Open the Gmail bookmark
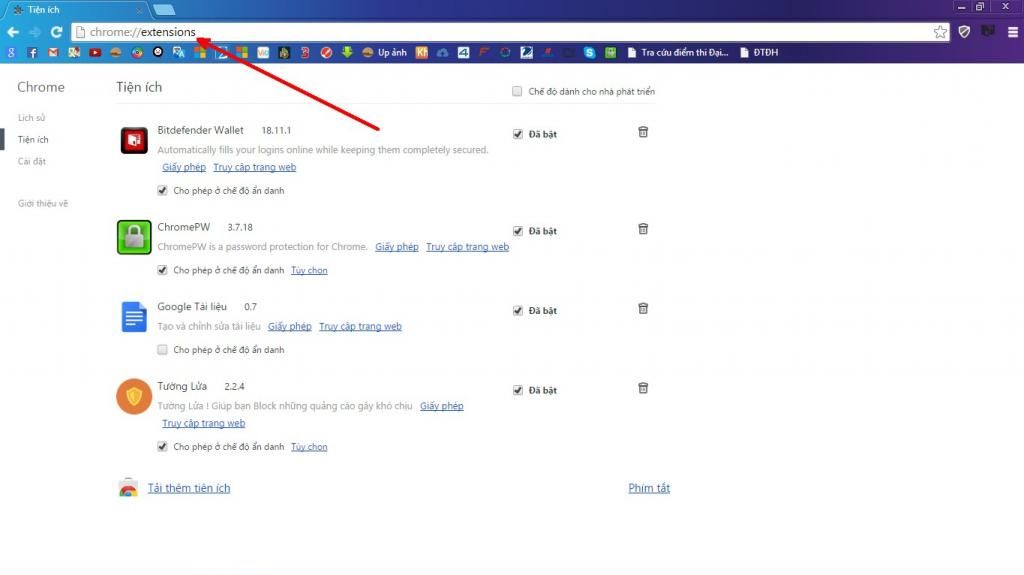Viewport: 1024px width, 575px height. click(53, 53)
